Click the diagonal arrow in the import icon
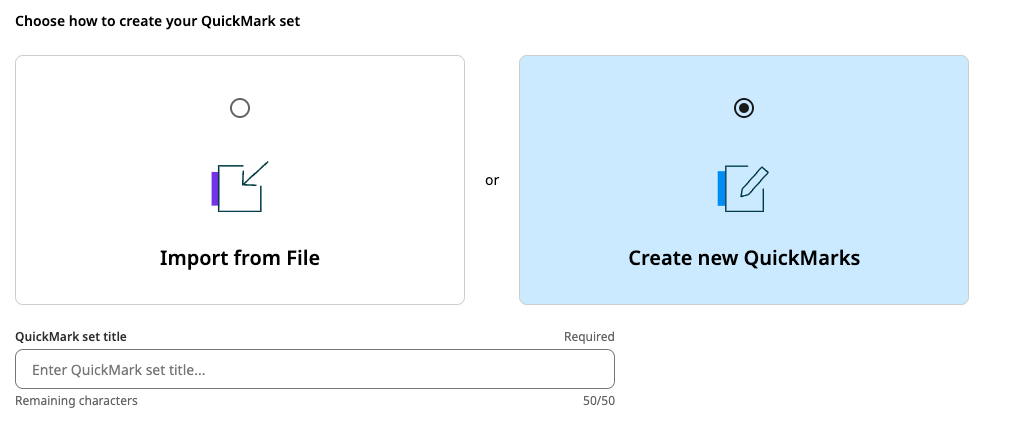Screen dimensions: 1013x426 (x=254, y=175)
